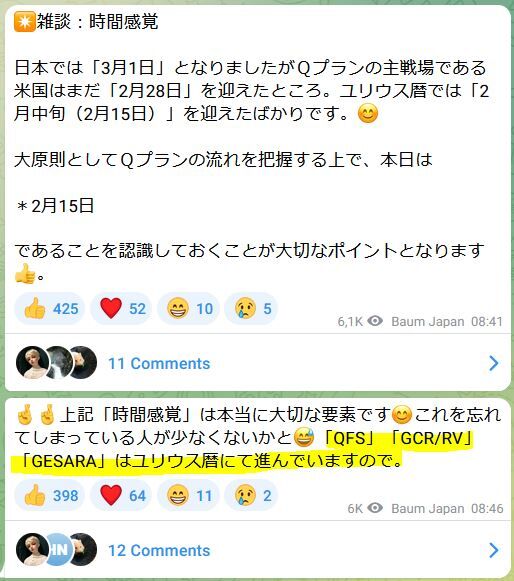The width and height of the screenshot is (514, 581).
Task: Click the eye views icon beside 6K
Action: [x=375, y=508]
